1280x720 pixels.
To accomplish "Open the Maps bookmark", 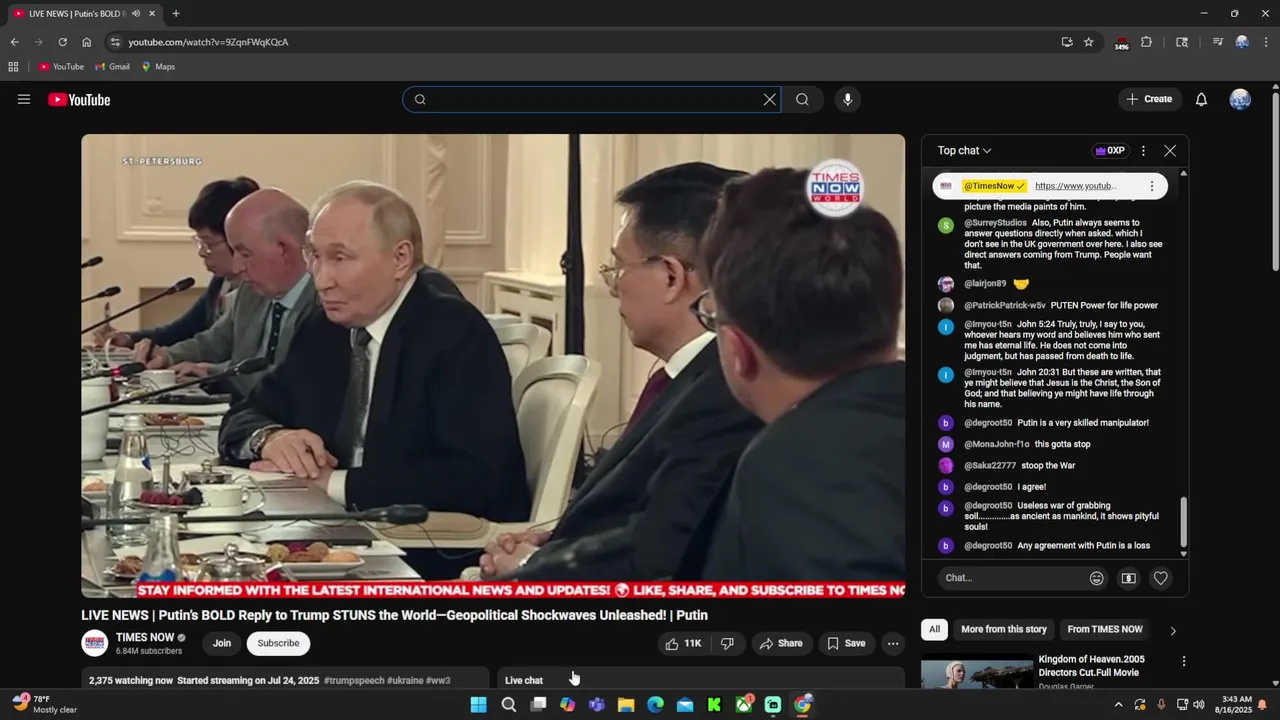I will coord(158,66).
